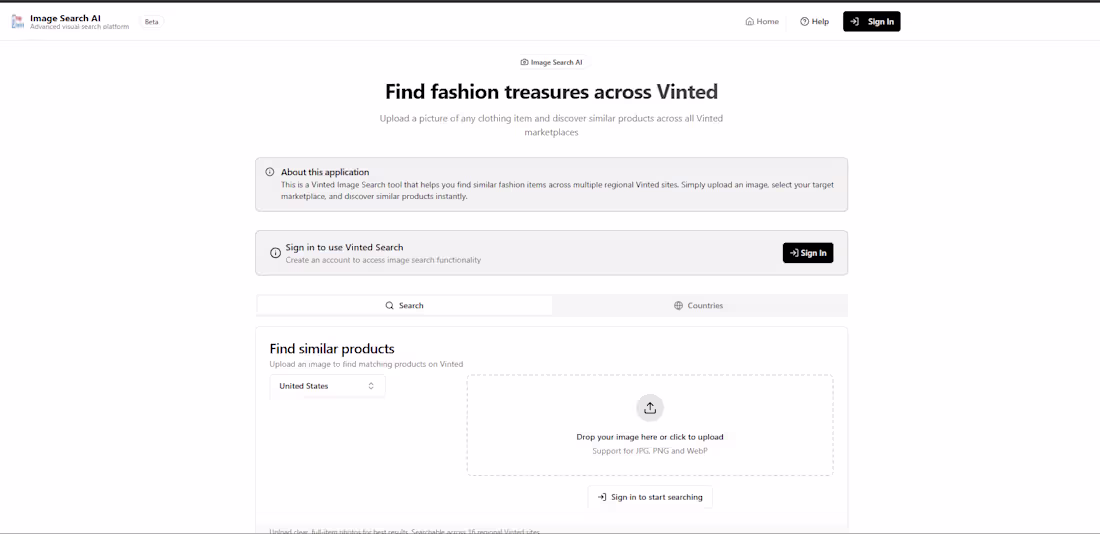Open the United States country dropdown
This screenshot has height=534, width=1100.
coord(328,386)
